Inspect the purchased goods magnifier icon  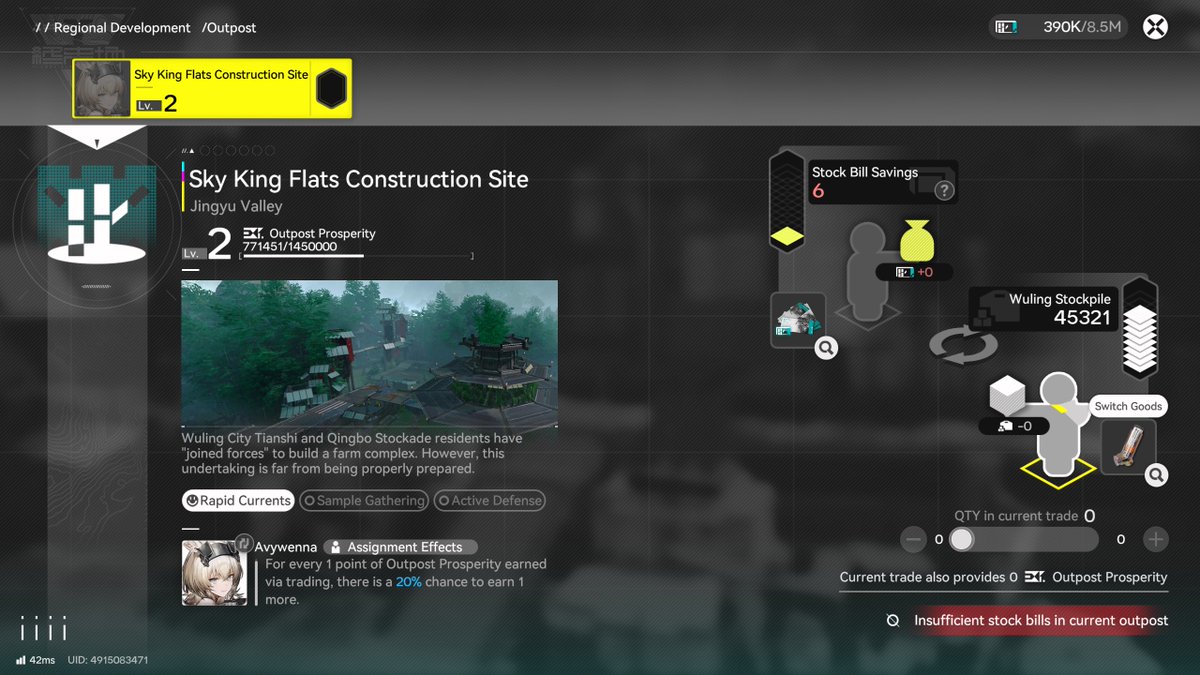(x=825, y=348)
